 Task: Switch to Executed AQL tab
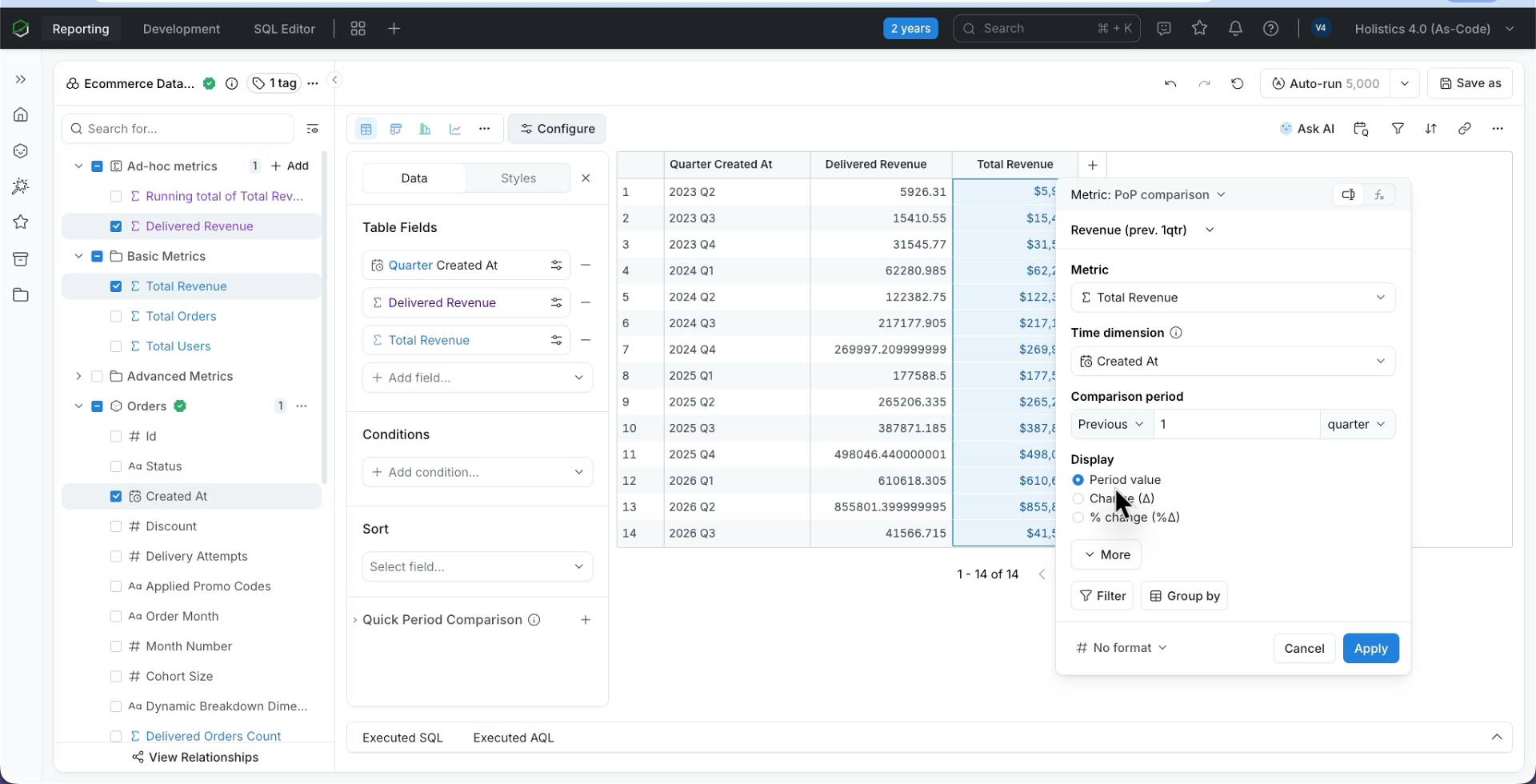514,738
